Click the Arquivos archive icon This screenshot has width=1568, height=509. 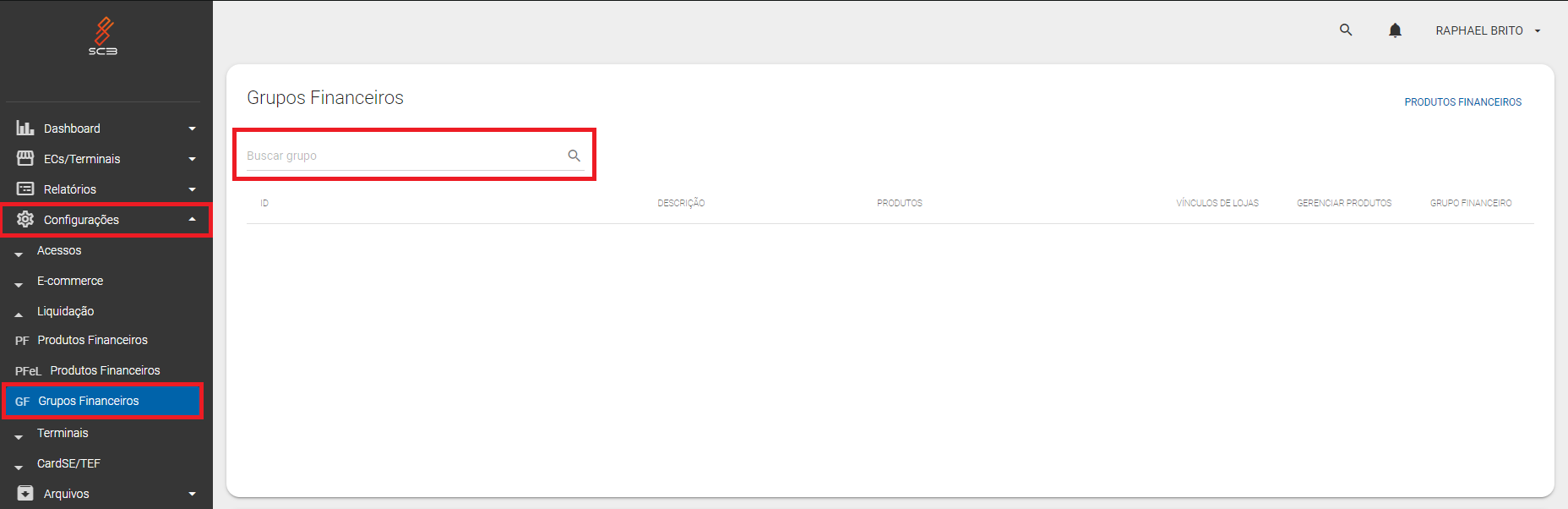25,494
